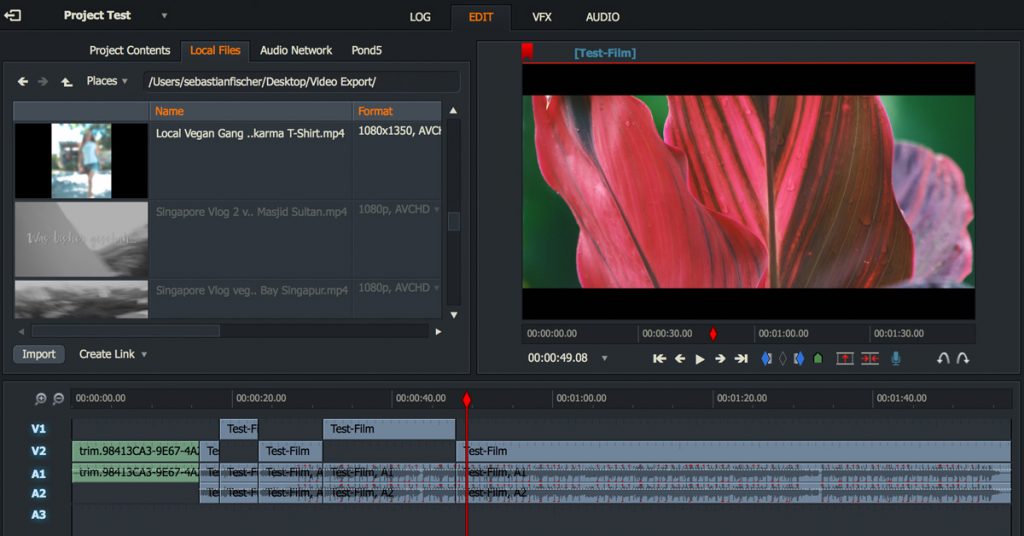Select the A2 track label
Screen dimensions: 1024x536
pyautogui.click(x=39, y=494)
